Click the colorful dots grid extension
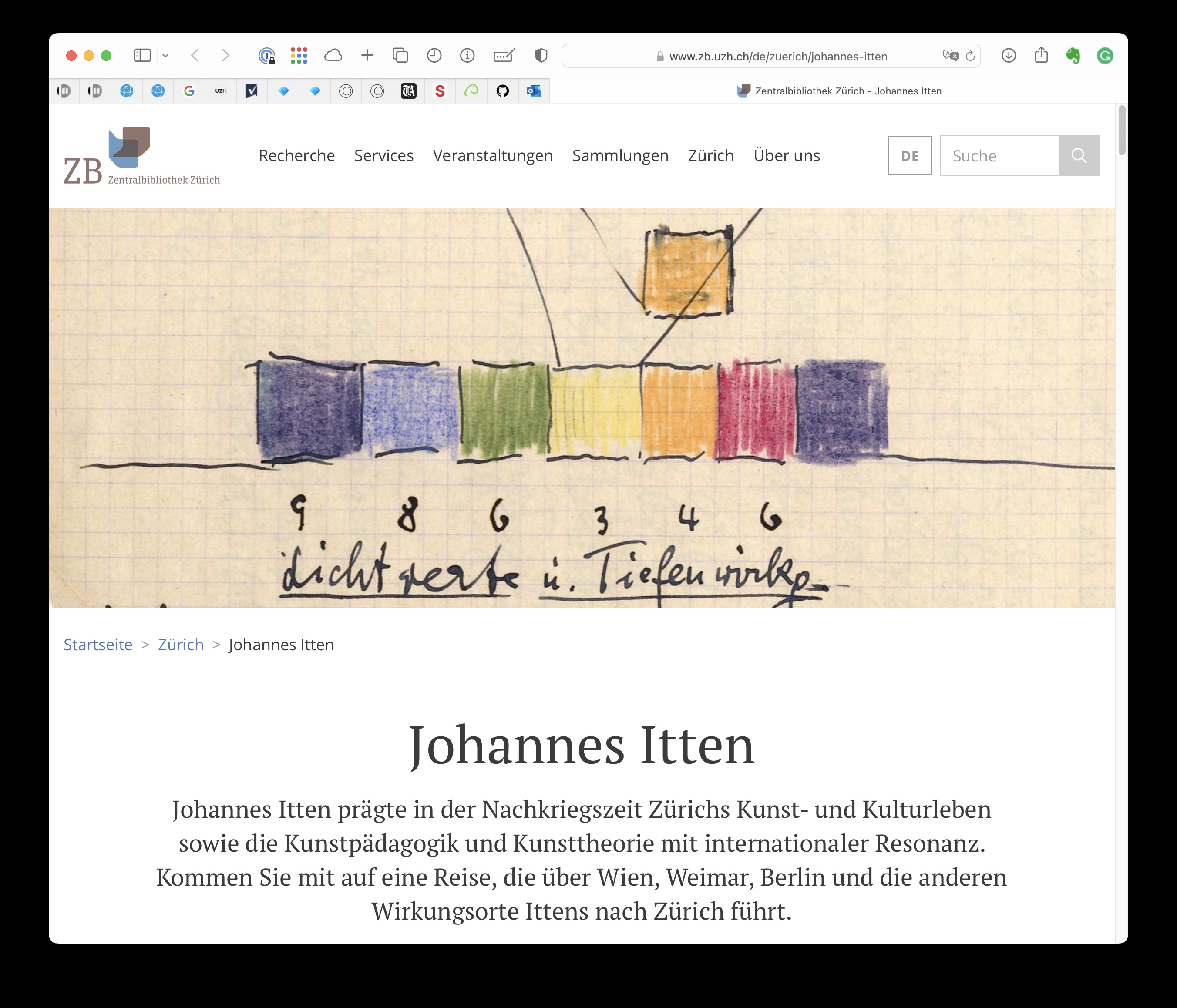Image resolution: width=1177 pixels, height=1008 pixels. pyautogui.click(x=299, y=56)
